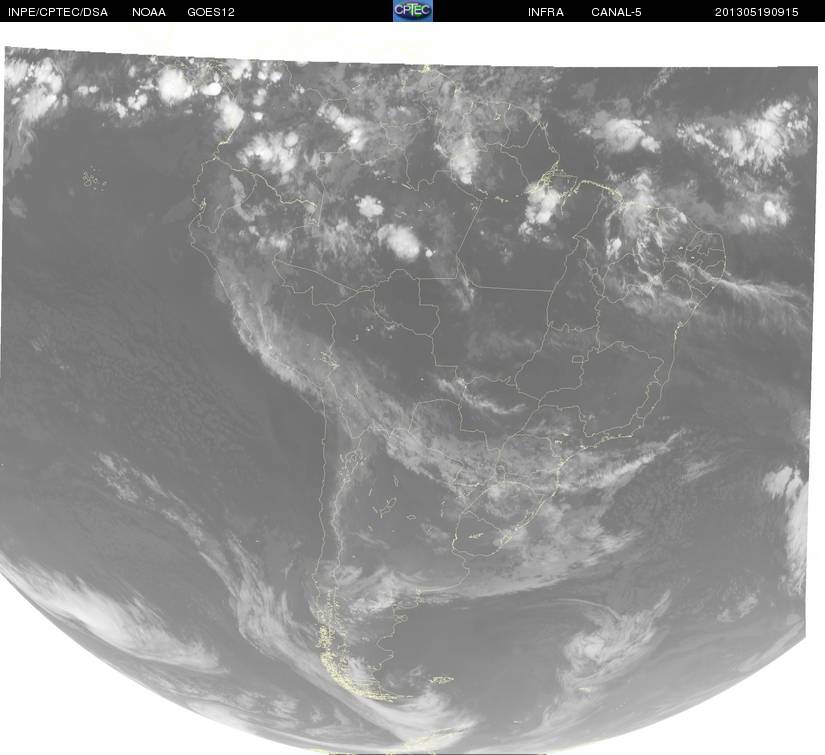
Task: Select the NOAA header label
Action: 149,12
